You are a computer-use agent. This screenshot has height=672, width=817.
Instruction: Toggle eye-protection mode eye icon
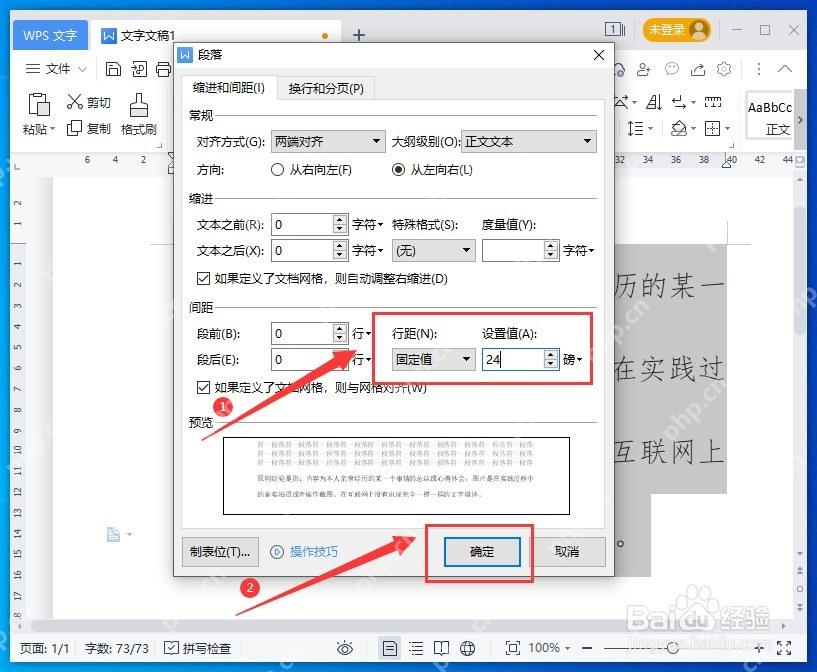[x=344, y=648]
